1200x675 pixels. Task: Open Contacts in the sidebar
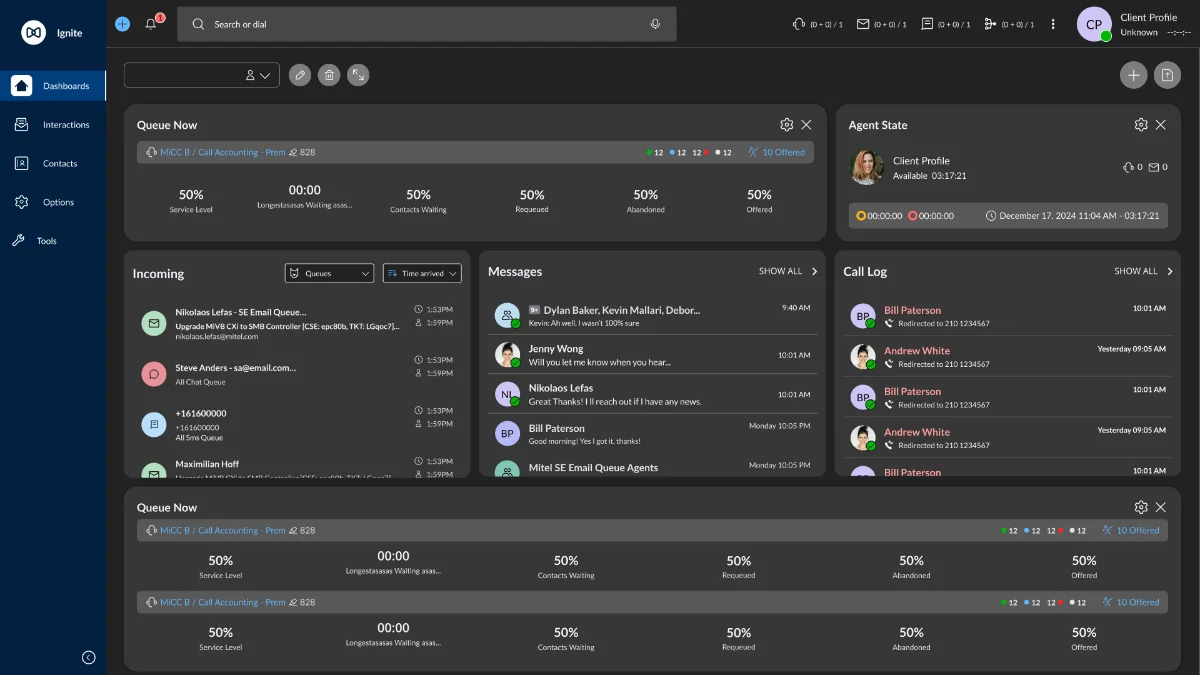pyautogui.click(x=53, y=163)
